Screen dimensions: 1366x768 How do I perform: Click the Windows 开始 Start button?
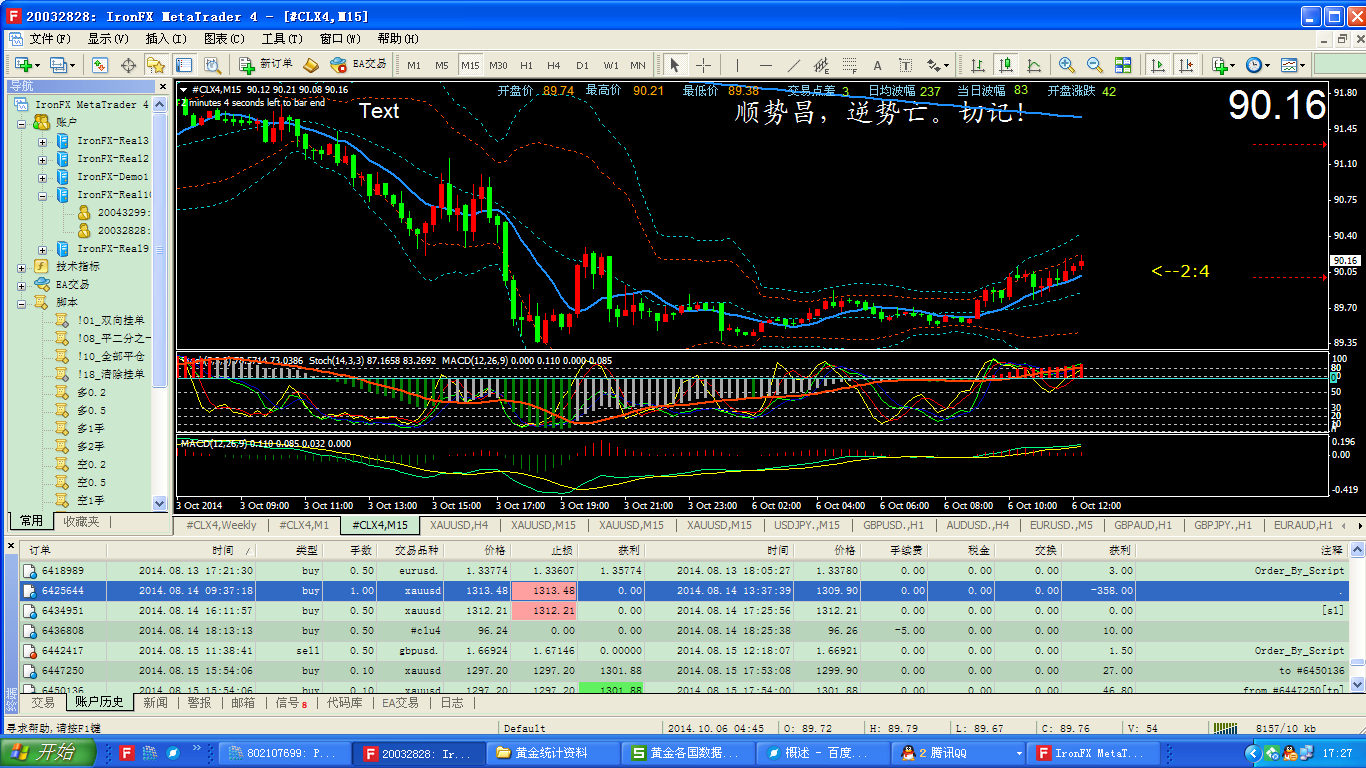[x=48, y=753]
